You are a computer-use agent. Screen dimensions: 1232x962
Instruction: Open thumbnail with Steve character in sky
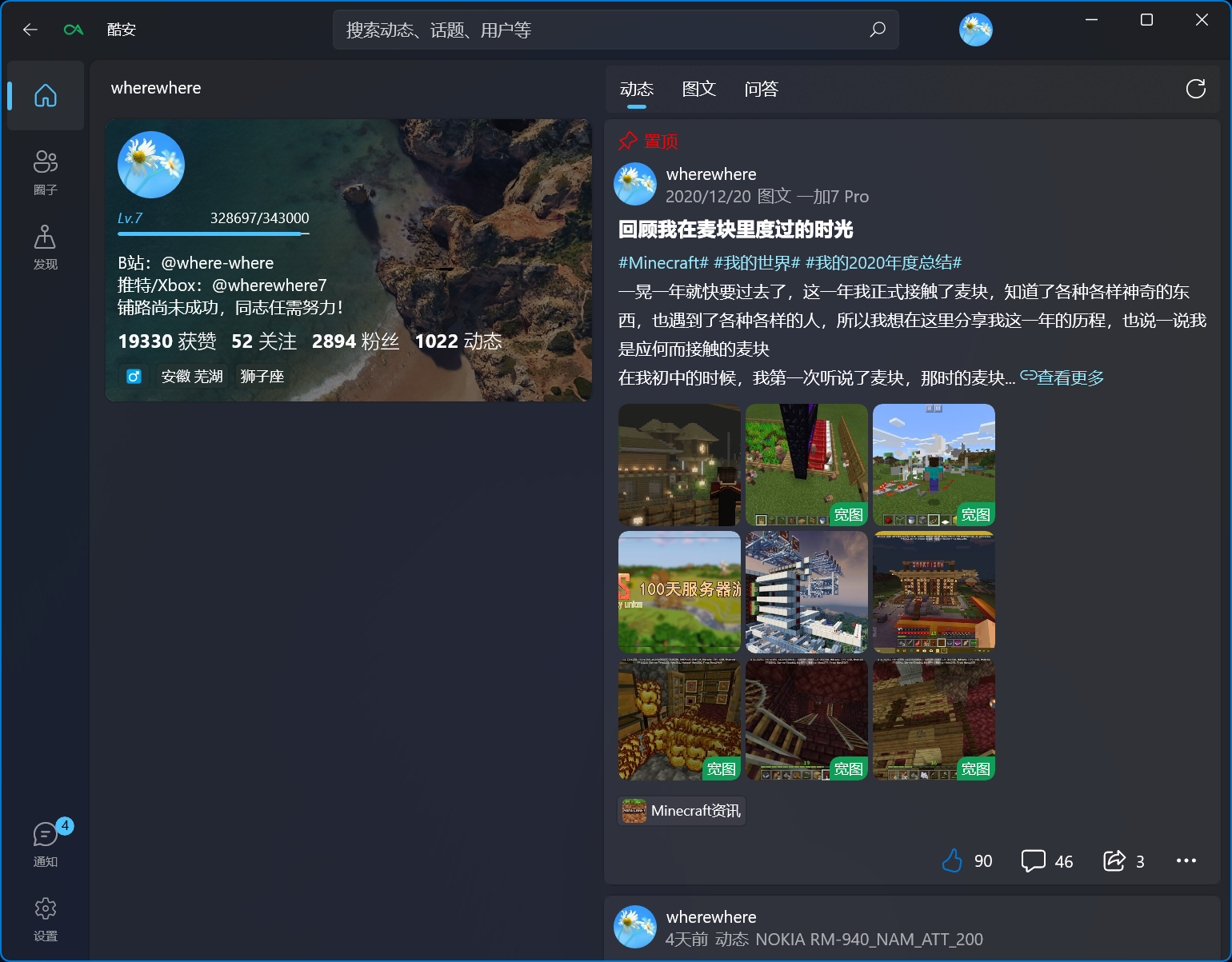point(934,465)
